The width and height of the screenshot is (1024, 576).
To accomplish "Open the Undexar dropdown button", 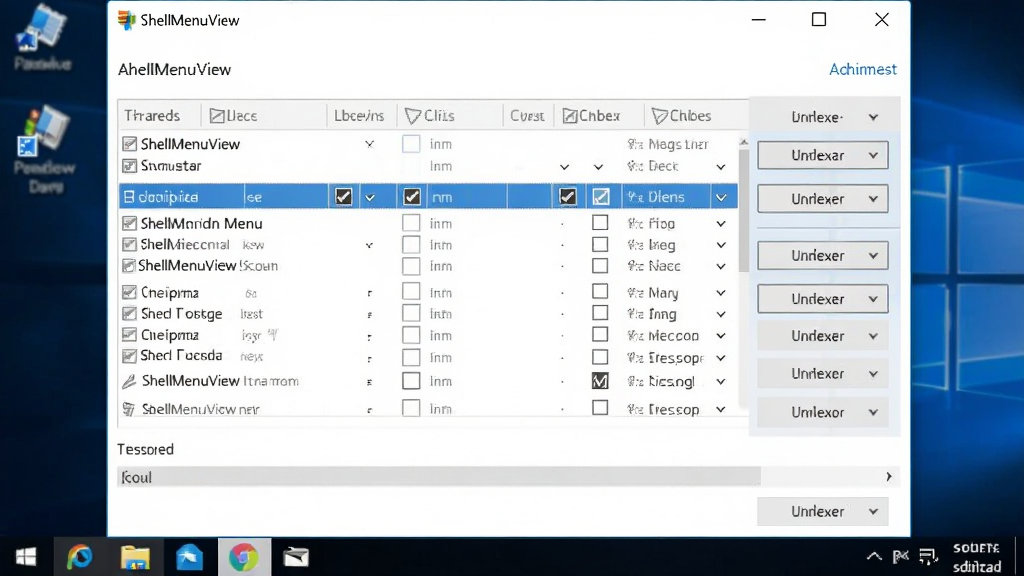I will point(823,155).
